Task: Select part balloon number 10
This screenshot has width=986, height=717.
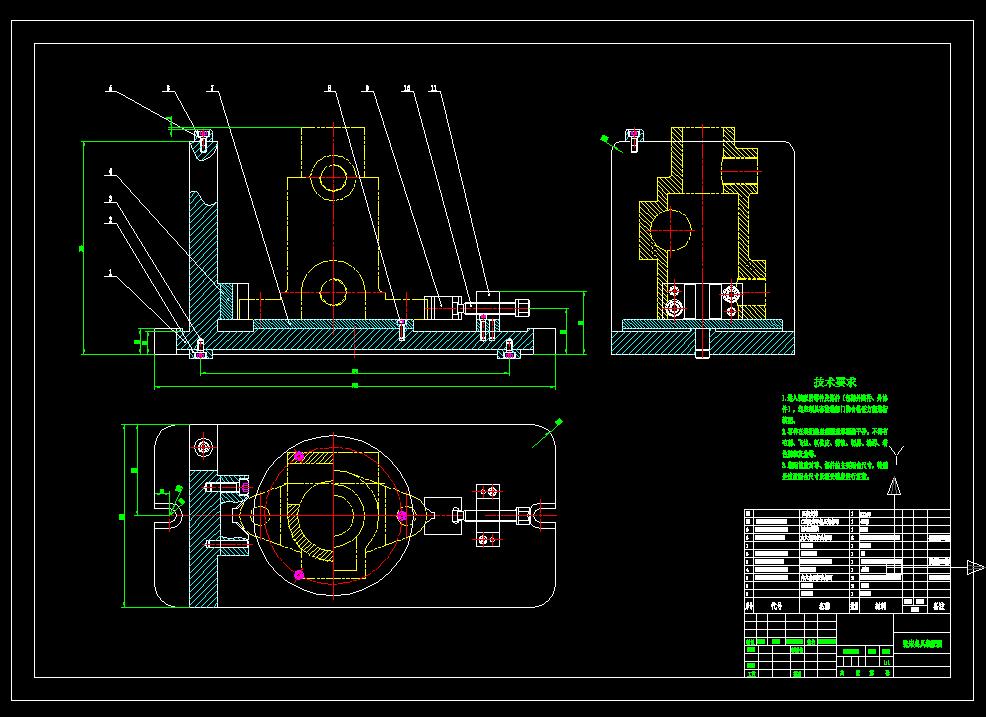Action: click(x=407, y=89)
